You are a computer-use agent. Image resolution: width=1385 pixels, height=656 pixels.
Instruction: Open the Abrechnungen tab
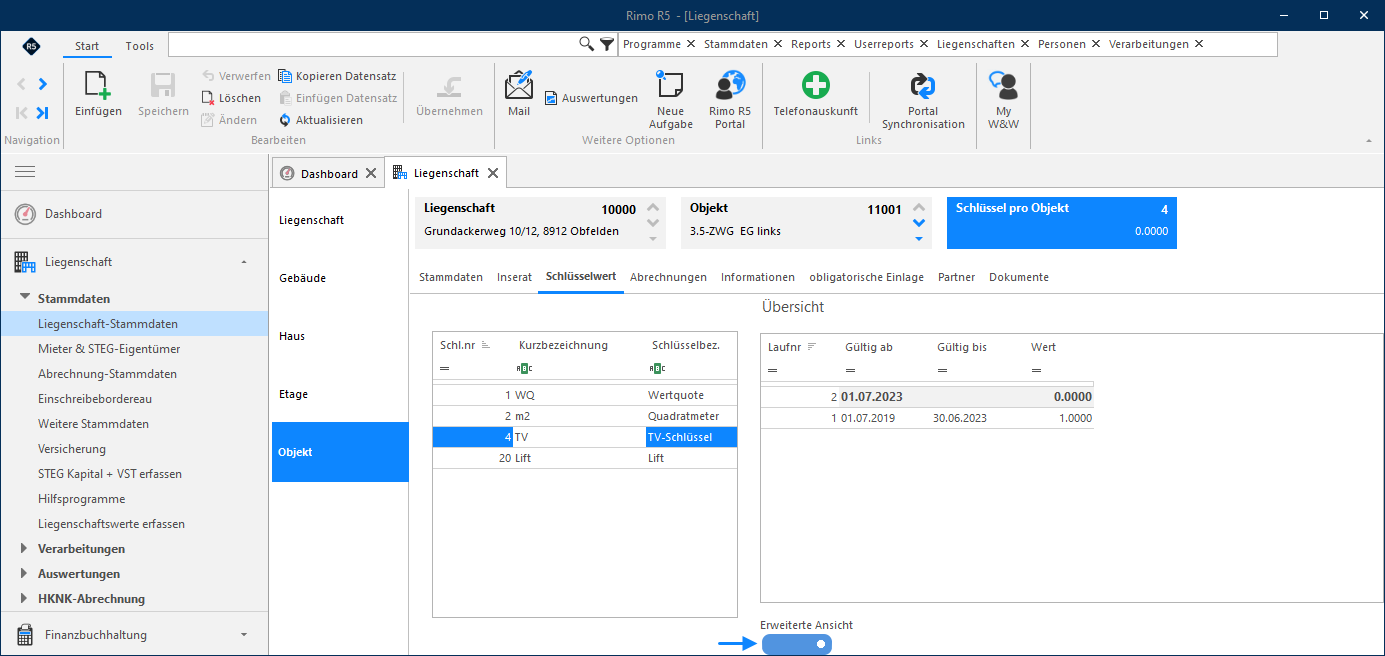pos(668,277)
